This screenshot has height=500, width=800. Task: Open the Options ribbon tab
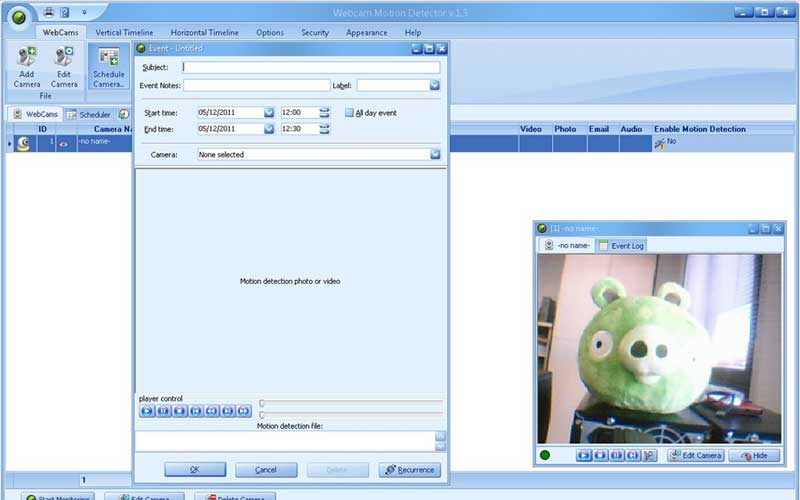tap(270, 32)
